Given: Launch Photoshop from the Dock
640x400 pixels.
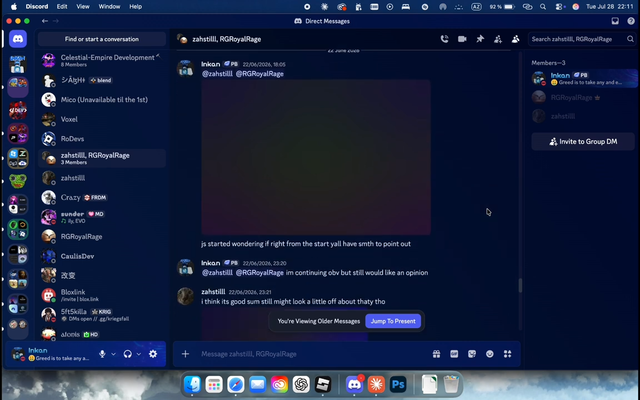Looking at the screenshot, I should click(x=398, y=384).
